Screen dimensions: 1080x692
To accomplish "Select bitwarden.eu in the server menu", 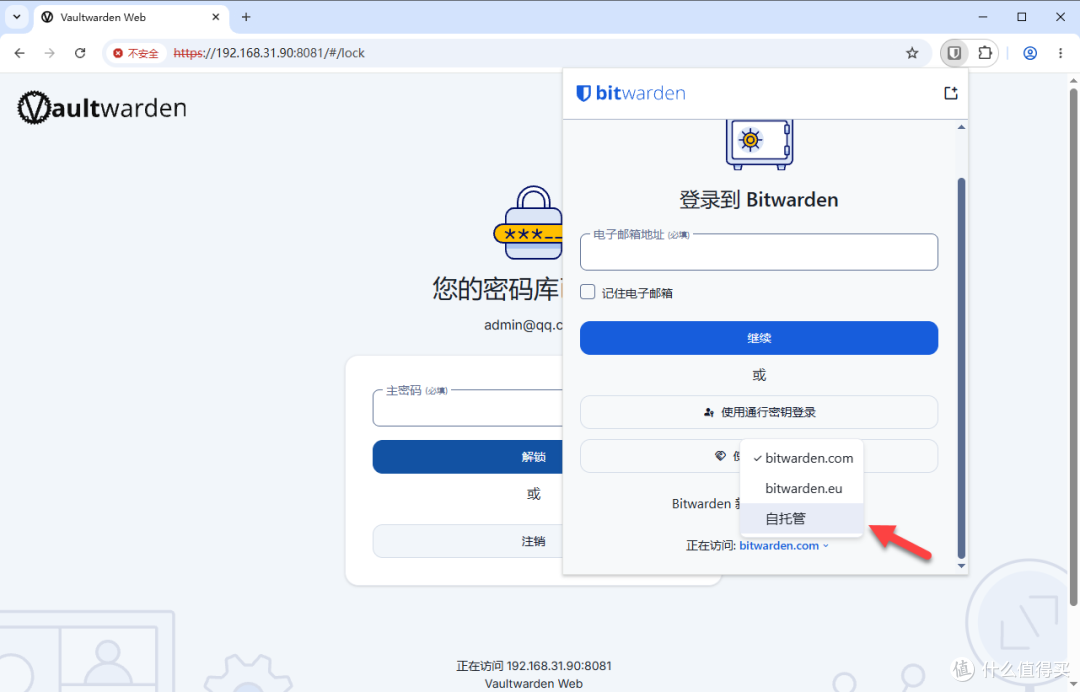I will tap(802, 488).
